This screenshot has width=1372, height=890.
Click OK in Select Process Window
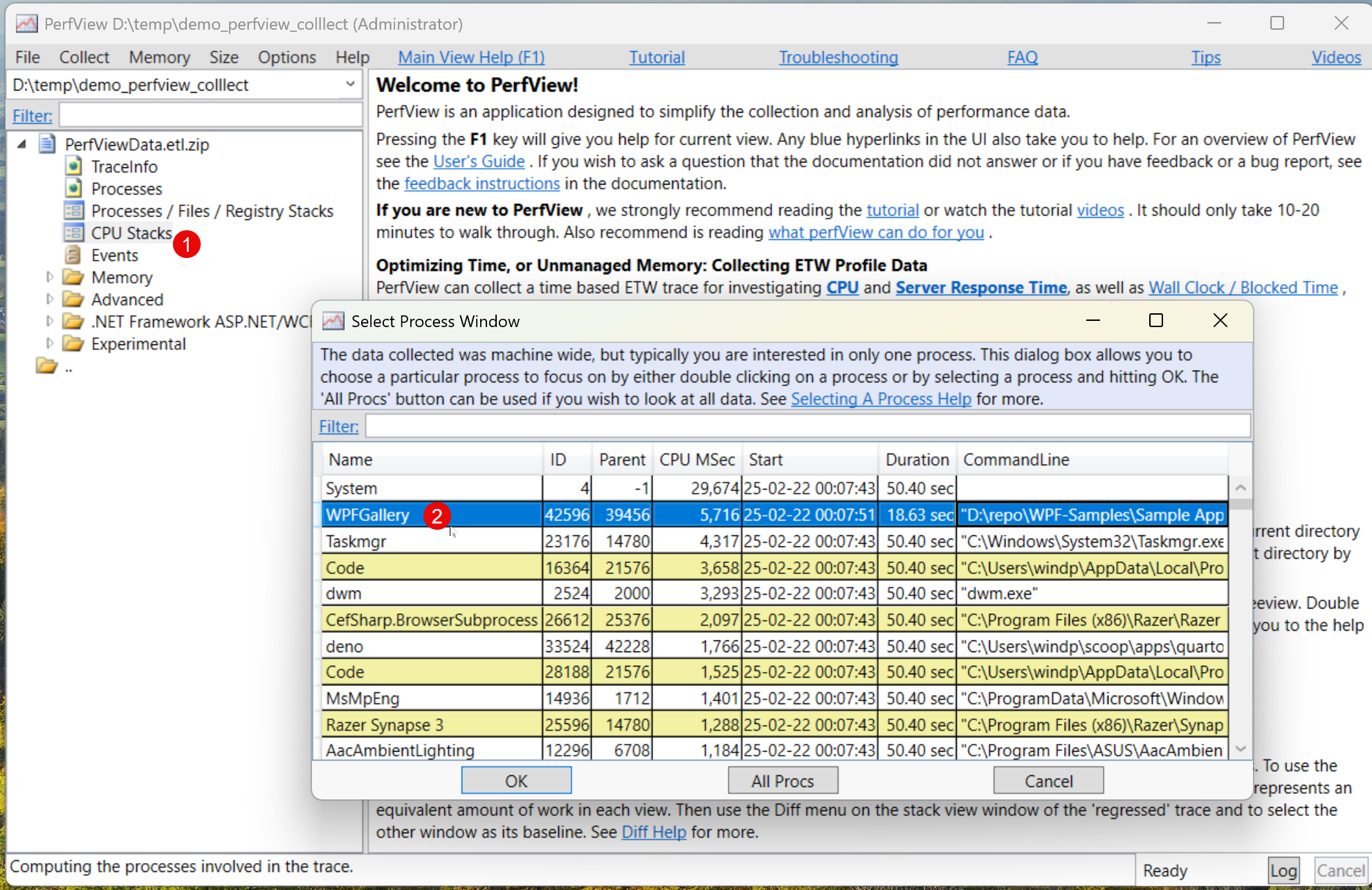click(516, 781)
